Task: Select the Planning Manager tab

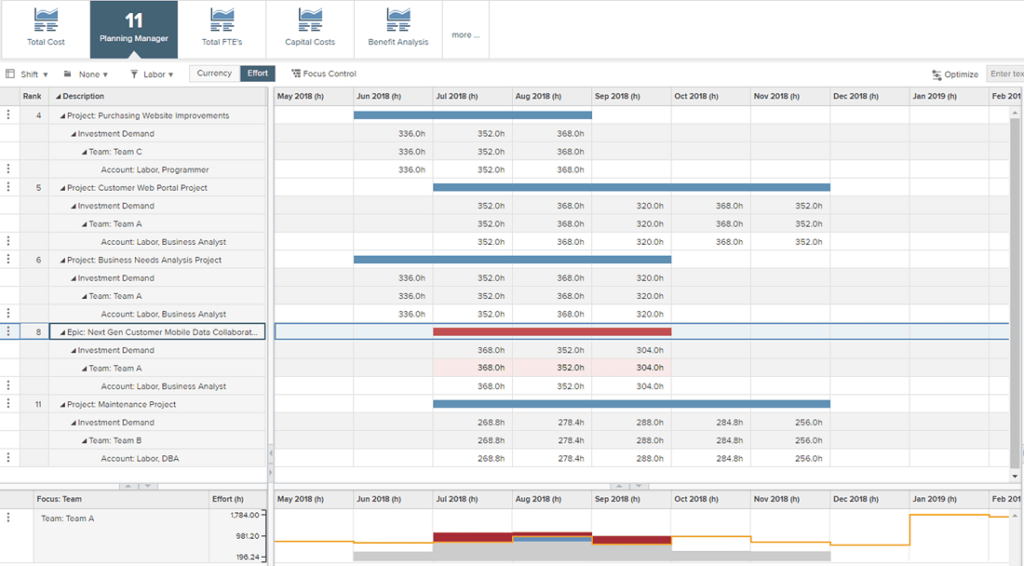Action: click(x=134, y=28)
